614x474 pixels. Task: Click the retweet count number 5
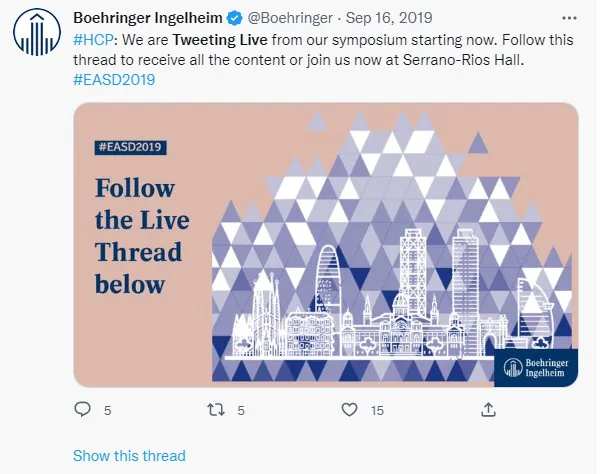click(x=241, y=410)
